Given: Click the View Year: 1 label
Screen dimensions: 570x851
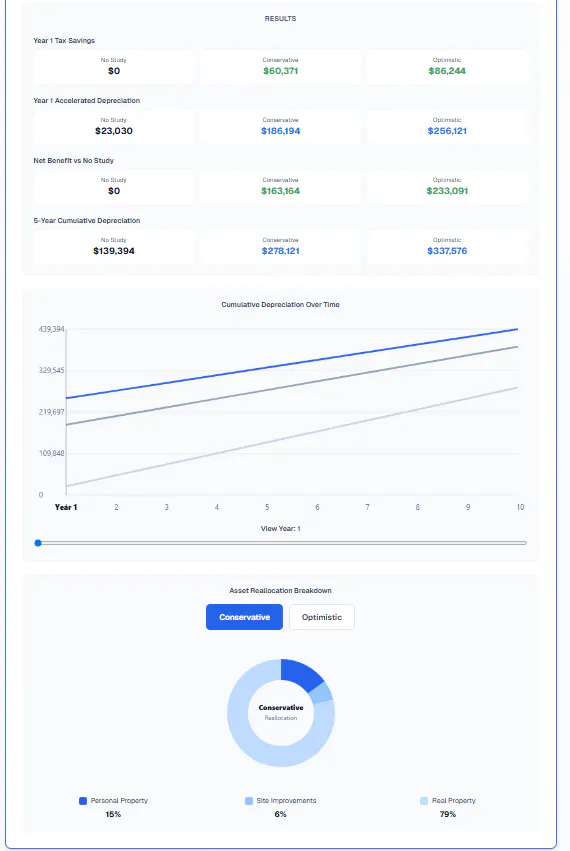Looking at the screenshot, I should pyautogui.click(x=281, y=529).
